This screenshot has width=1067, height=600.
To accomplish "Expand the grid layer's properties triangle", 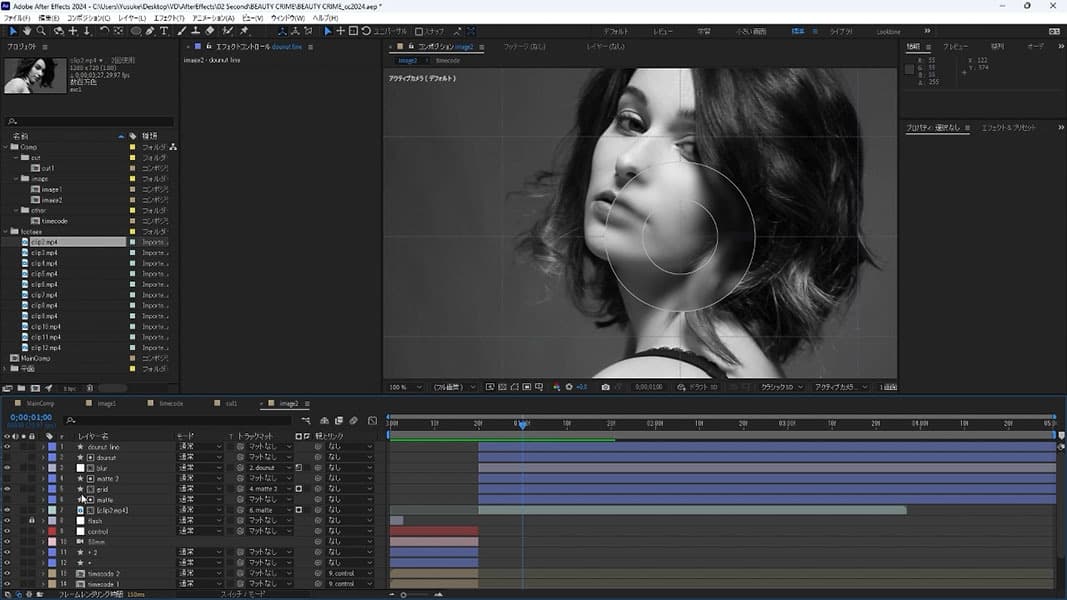I will [43, 489].
